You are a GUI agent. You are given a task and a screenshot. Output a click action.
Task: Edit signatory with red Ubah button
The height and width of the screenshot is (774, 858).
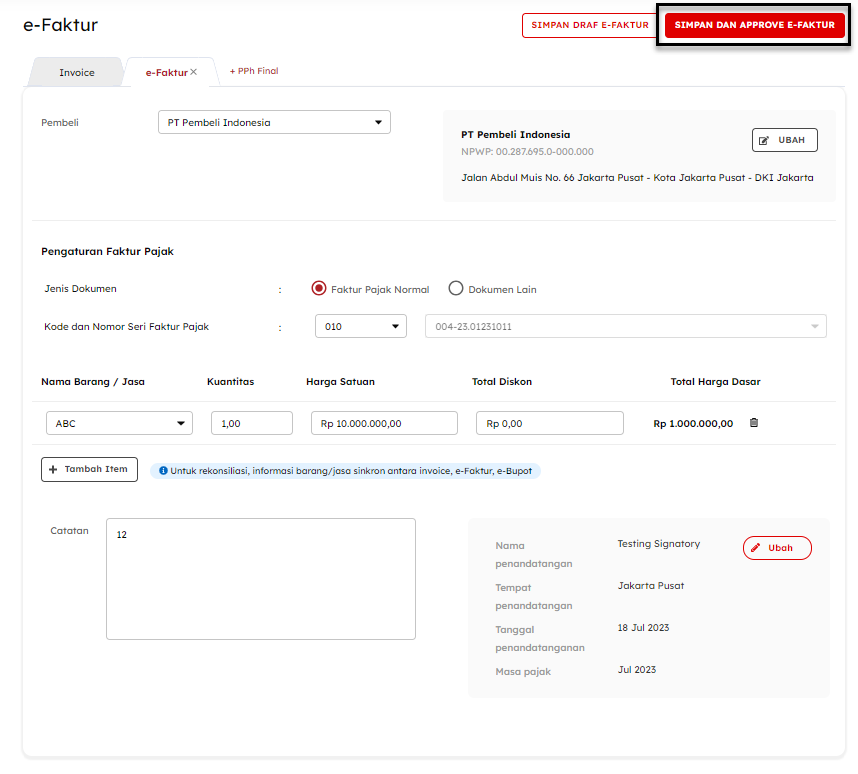776,548
